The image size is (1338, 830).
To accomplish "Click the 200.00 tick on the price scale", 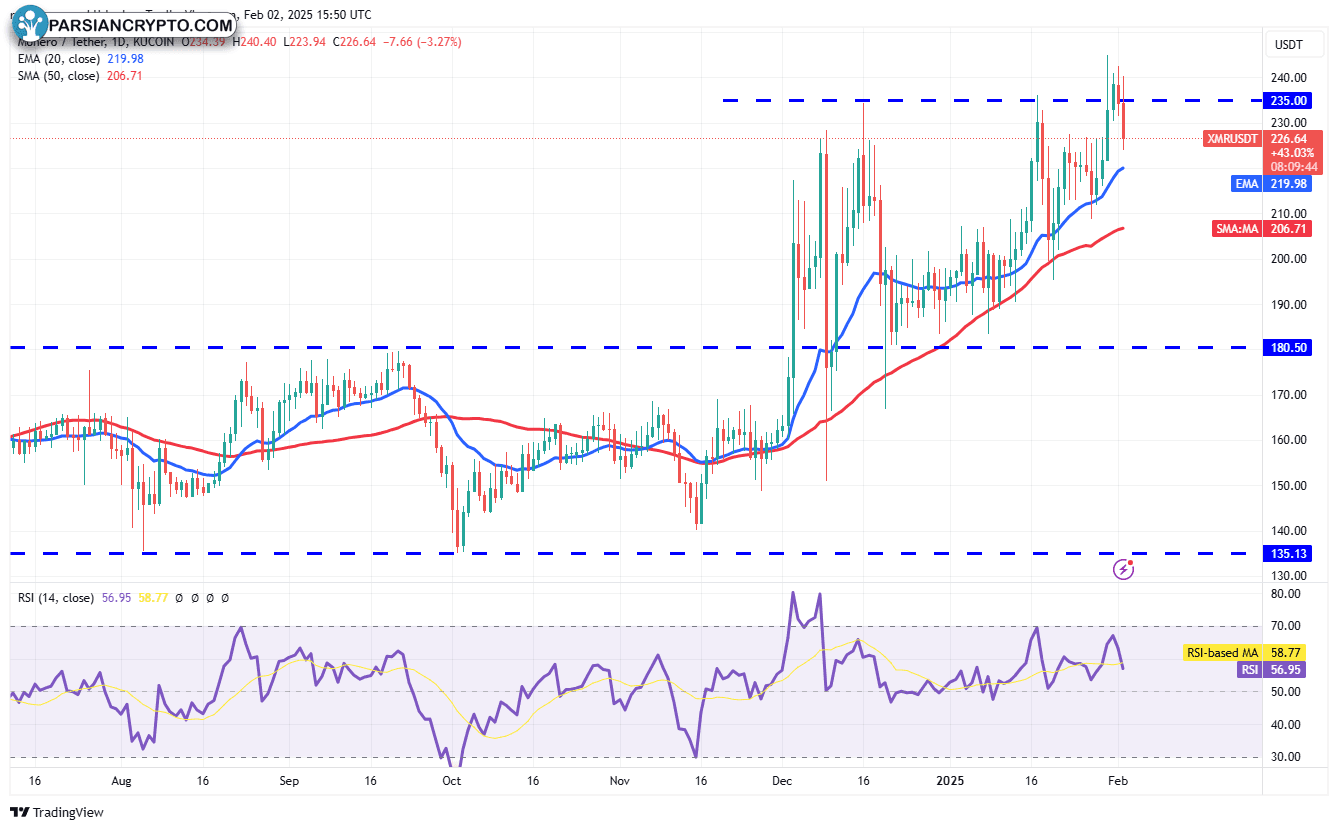I will 1290,259.
